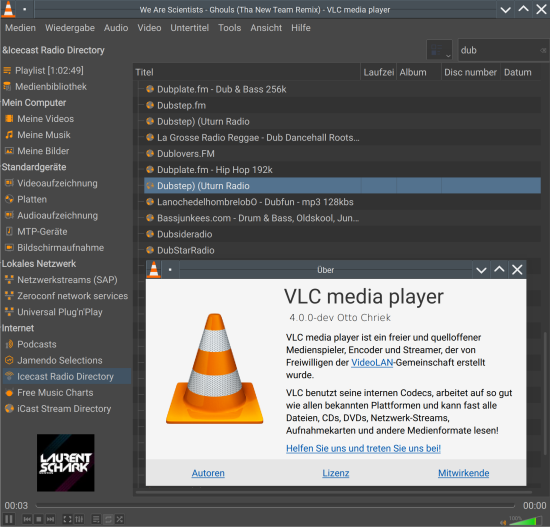The width and height of the screenshot is (550, 527).
Task: Select 'LanochedelhombrelobO - Dubfun' station
Action: coord(342,202)
